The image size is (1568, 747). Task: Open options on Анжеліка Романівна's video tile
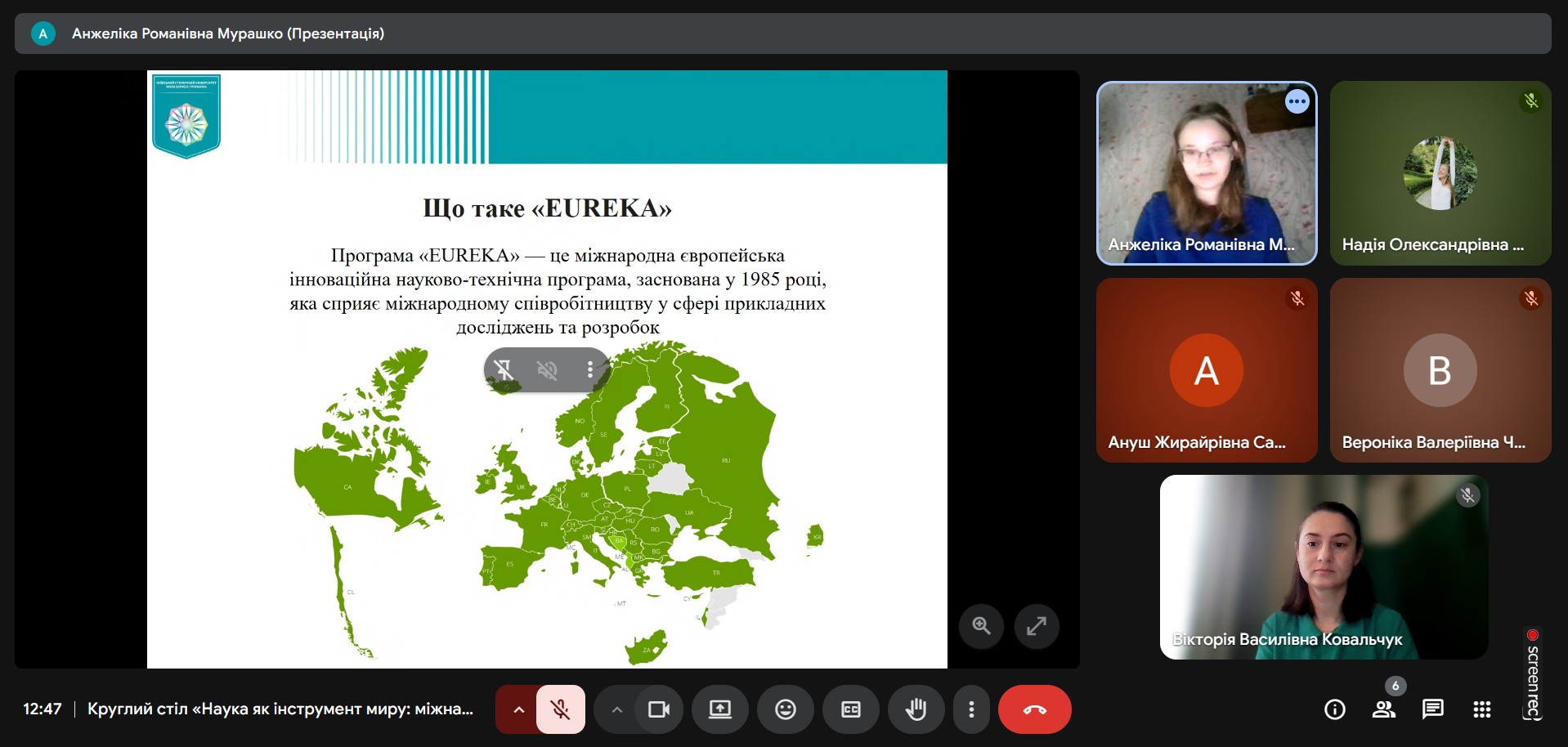[x=1297, y=102]
